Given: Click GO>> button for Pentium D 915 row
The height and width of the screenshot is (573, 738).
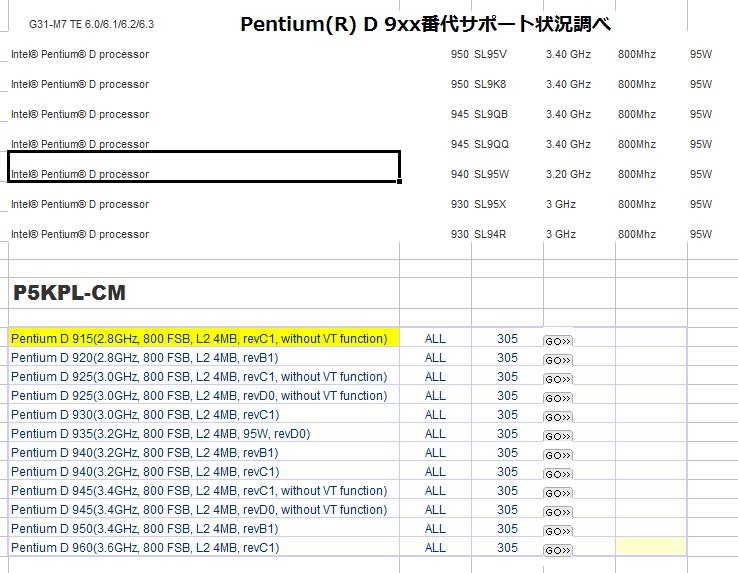Looking at the screenshot, I should 558,341.
